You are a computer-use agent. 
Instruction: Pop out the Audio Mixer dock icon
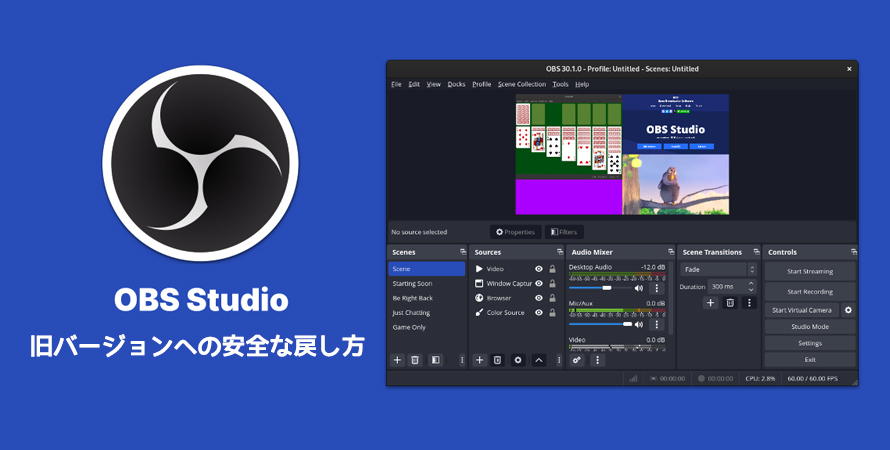coord(671,252)
